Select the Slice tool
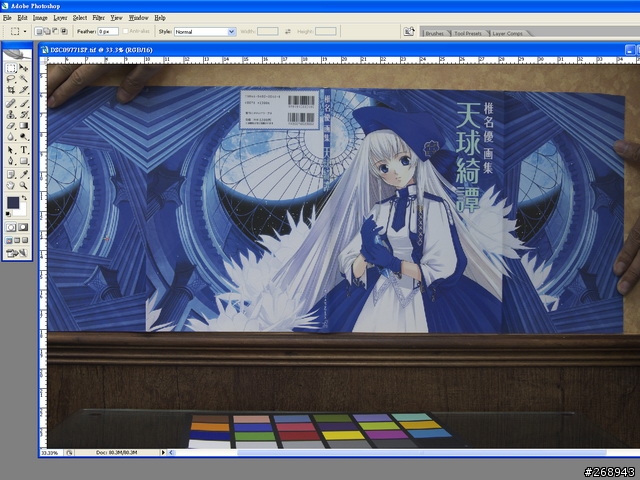 click(x=24, y=89)
